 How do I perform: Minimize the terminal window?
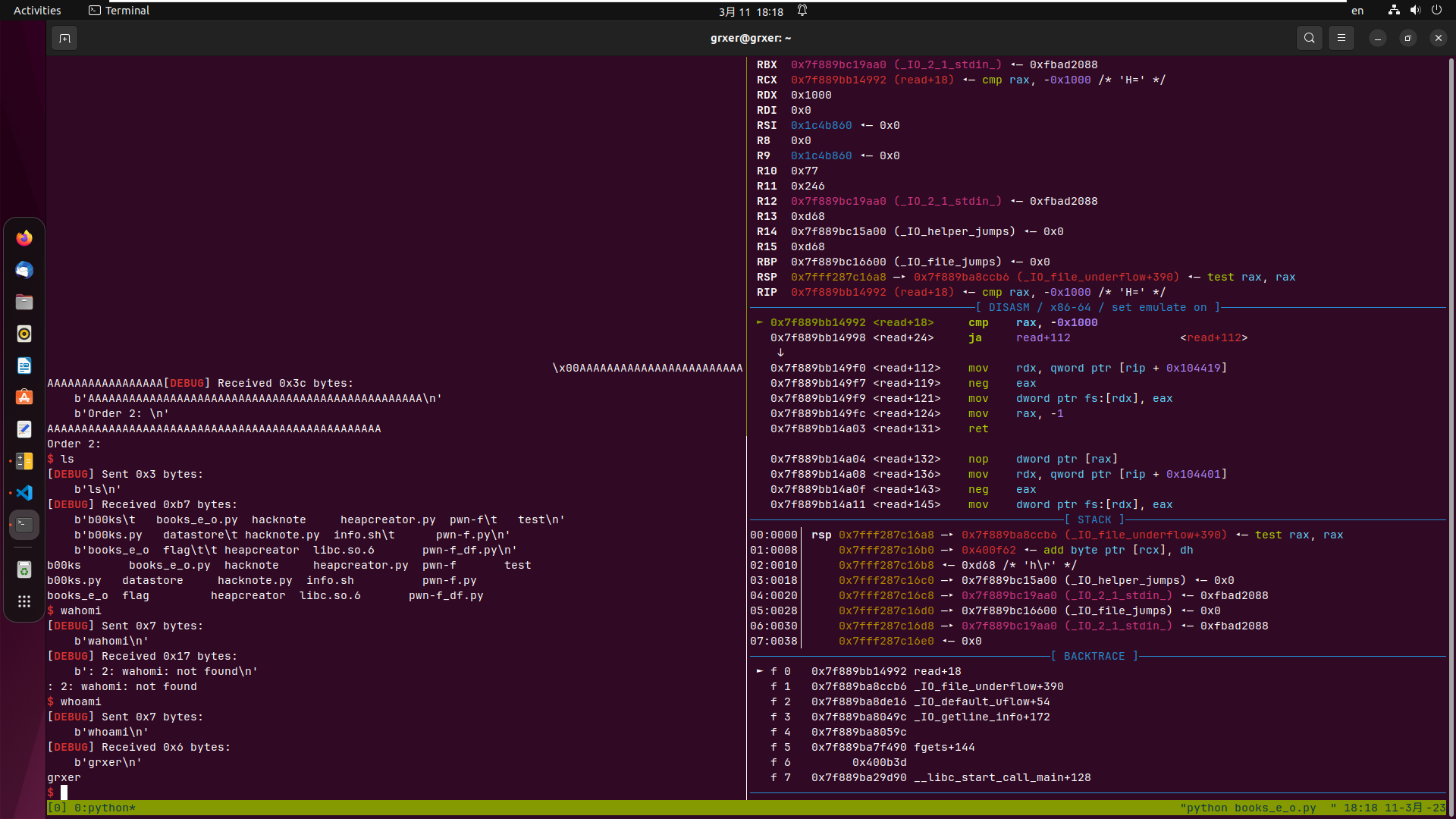coord(1378,38)
